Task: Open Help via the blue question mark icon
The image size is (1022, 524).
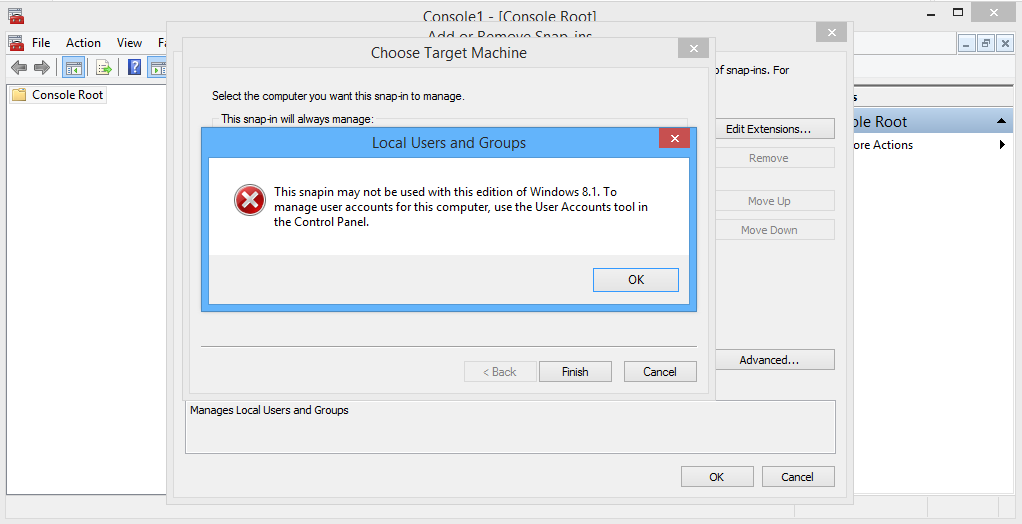Action: tap(134, 67)
